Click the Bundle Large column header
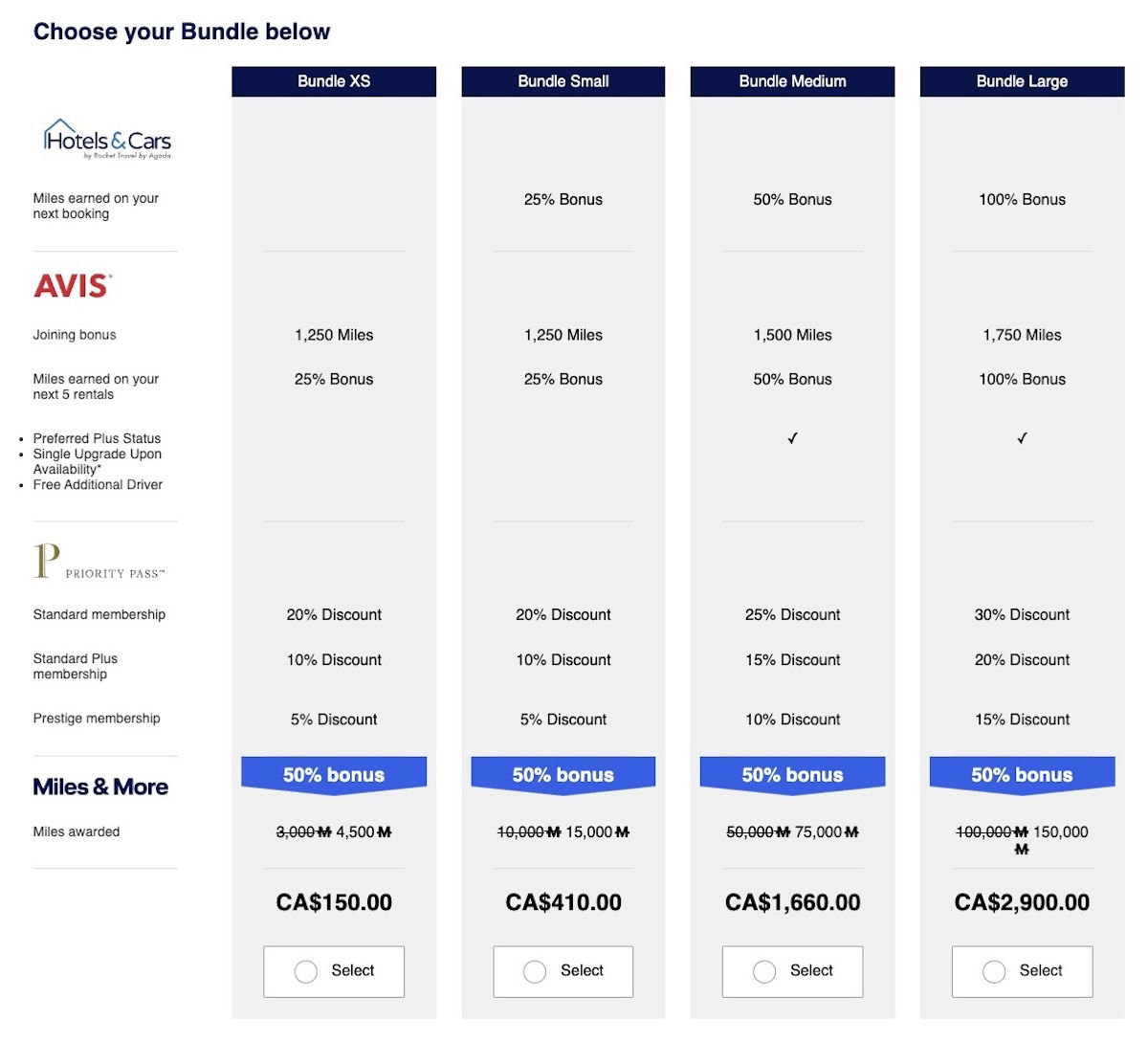Viewport: 1148px width, 1042px height. point(1022,81)
